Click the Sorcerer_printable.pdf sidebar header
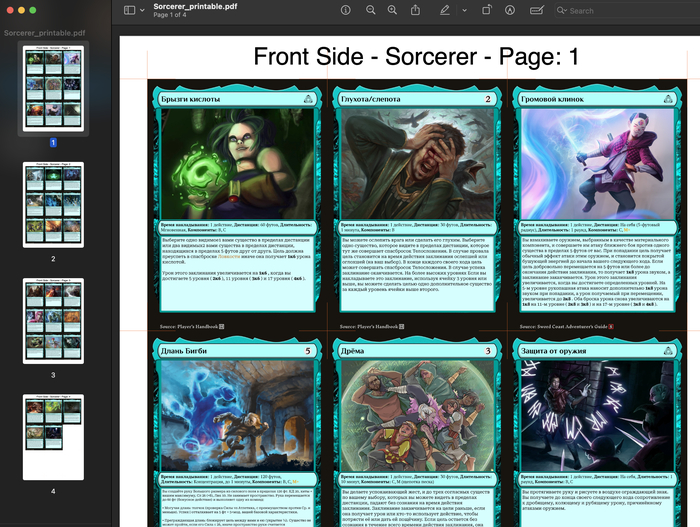Viewport: 700px width, 527px height. [x=46, y=33]
